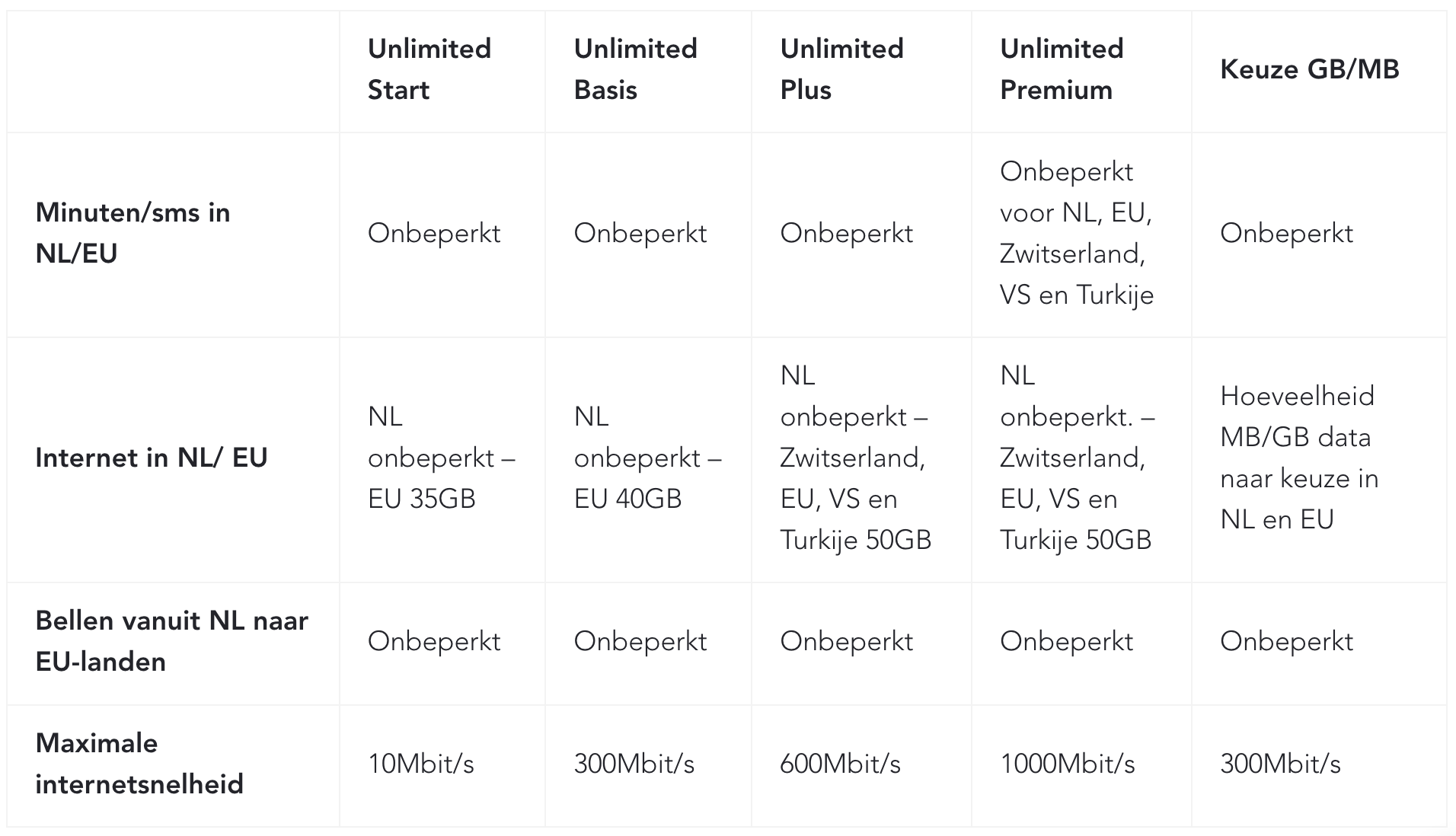The height and width of the screenshot is (836, 1456).
Task: Click the EU 35GB internet cell
Action: (442, 458)
